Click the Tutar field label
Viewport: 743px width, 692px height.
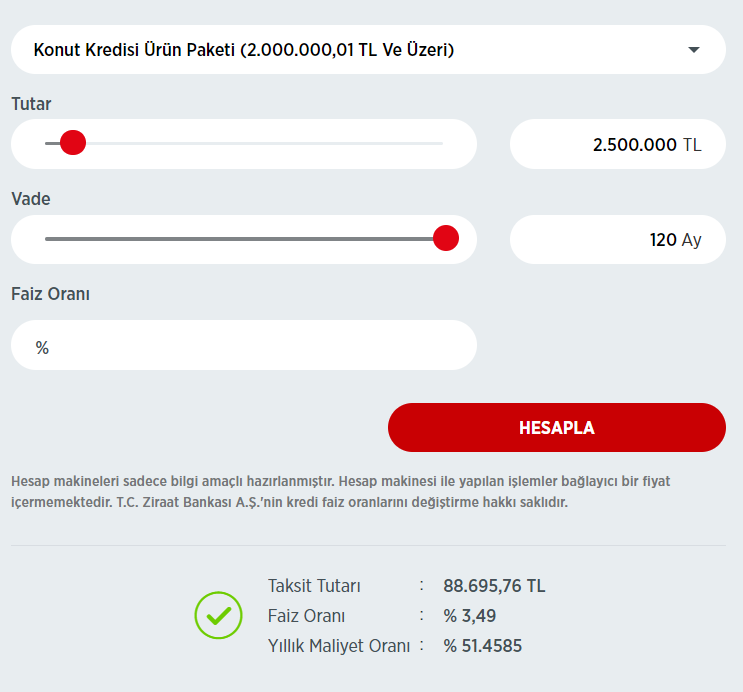click(31, 103)
